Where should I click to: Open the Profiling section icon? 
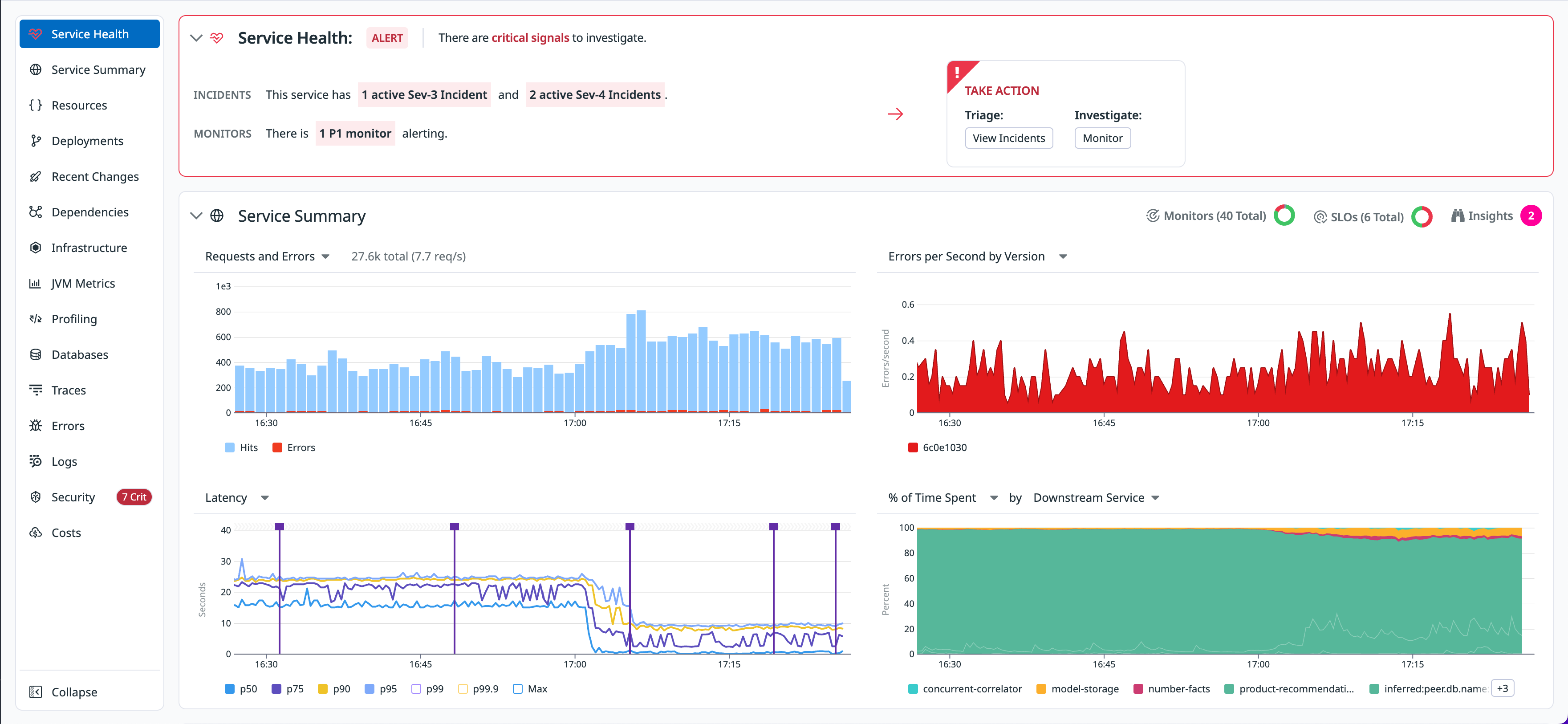tap(36, 318)
